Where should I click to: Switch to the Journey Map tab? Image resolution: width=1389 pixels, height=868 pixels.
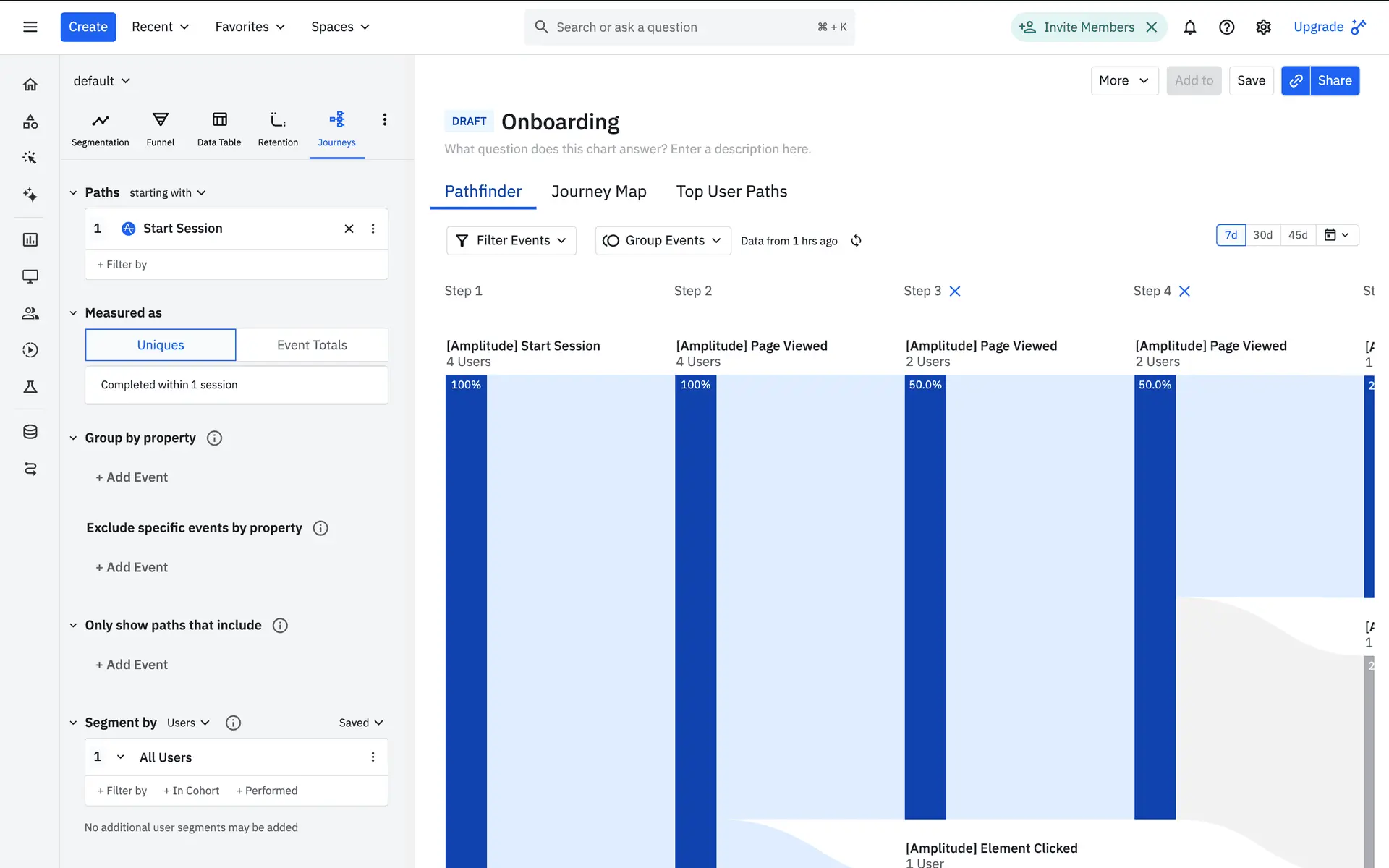click(x=598, y=192)
